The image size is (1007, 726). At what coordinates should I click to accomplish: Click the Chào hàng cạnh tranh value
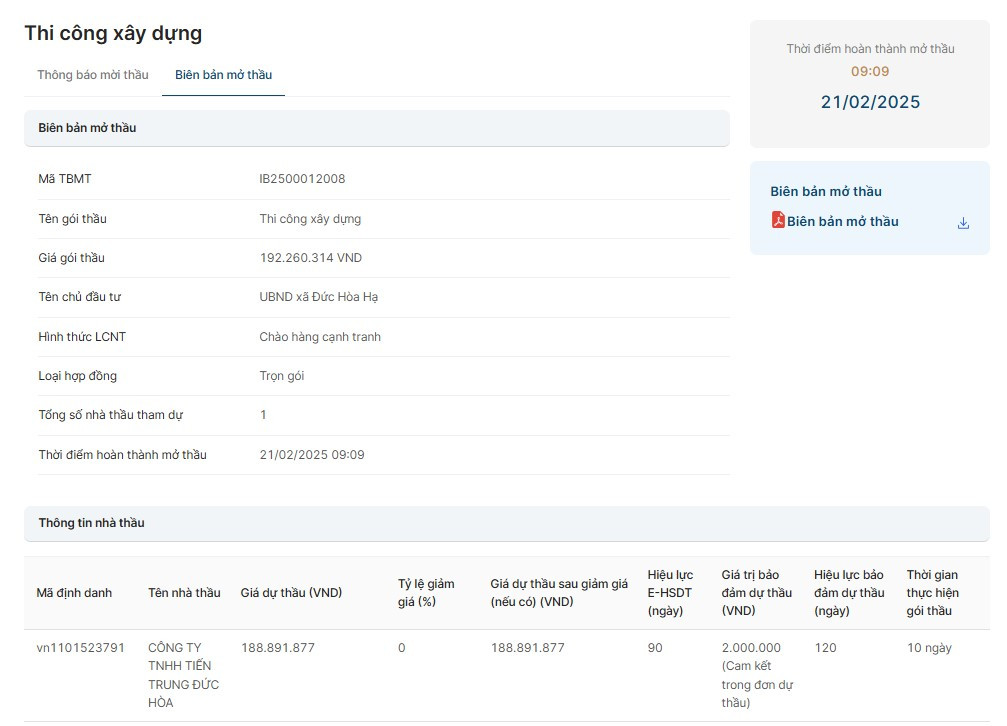click(320, 337)
